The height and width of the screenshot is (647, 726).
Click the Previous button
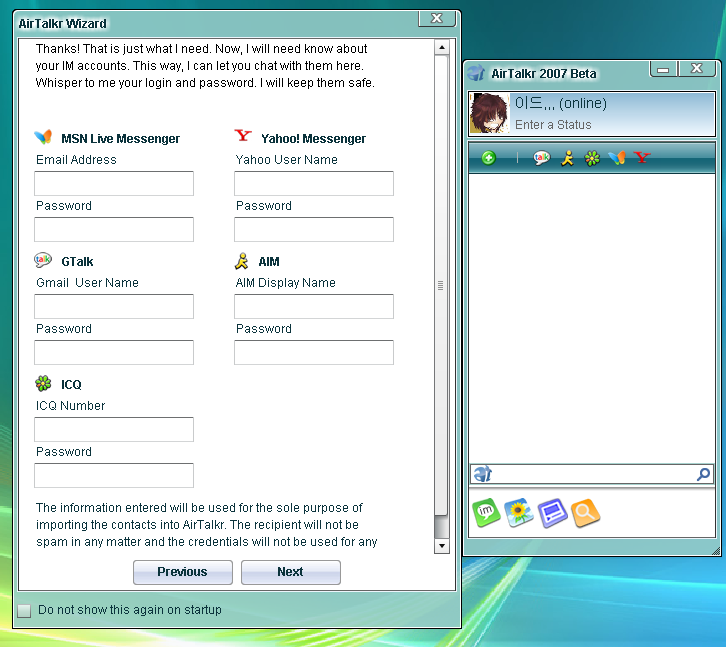tap(183, 572)
